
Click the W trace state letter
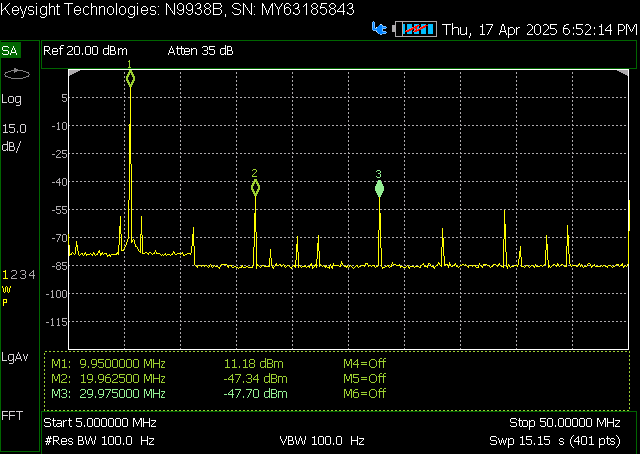tap(6, 290)
